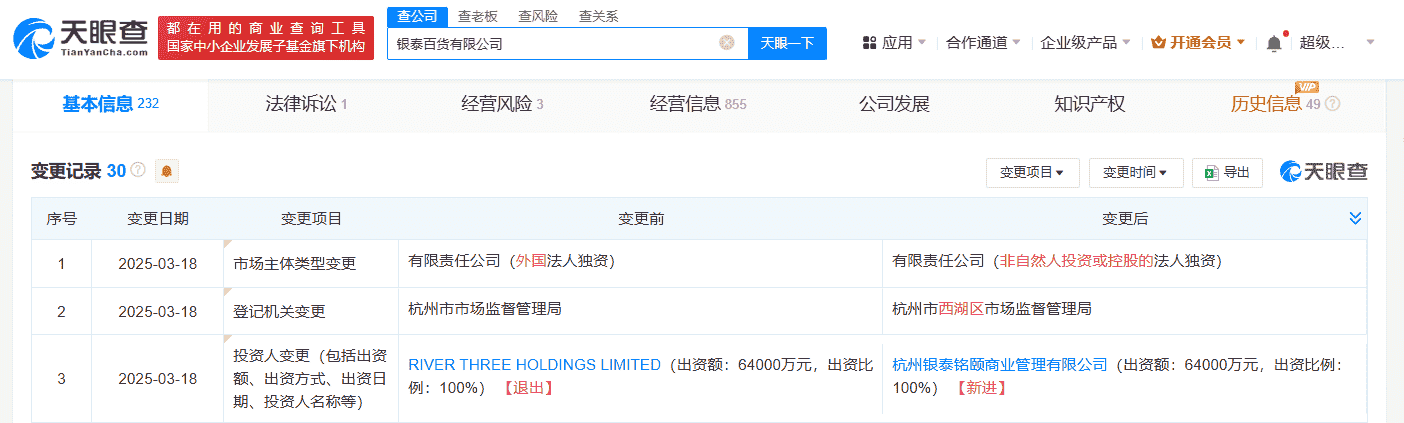Select the 查老板 search tab
The height and width of the screenshot is (423, 1404).
pos(478,16)
